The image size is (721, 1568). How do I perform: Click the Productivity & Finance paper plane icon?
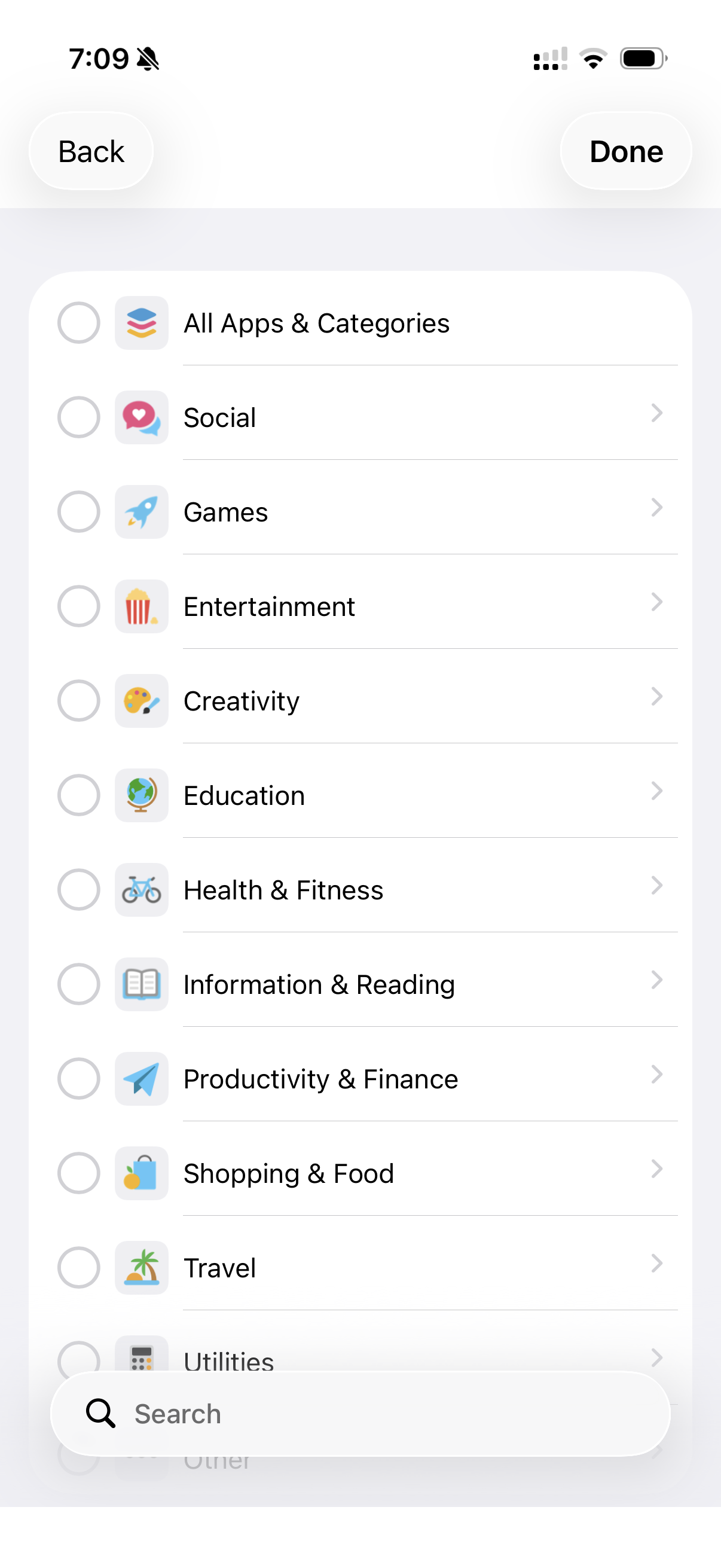click(x=141, y=1079)
